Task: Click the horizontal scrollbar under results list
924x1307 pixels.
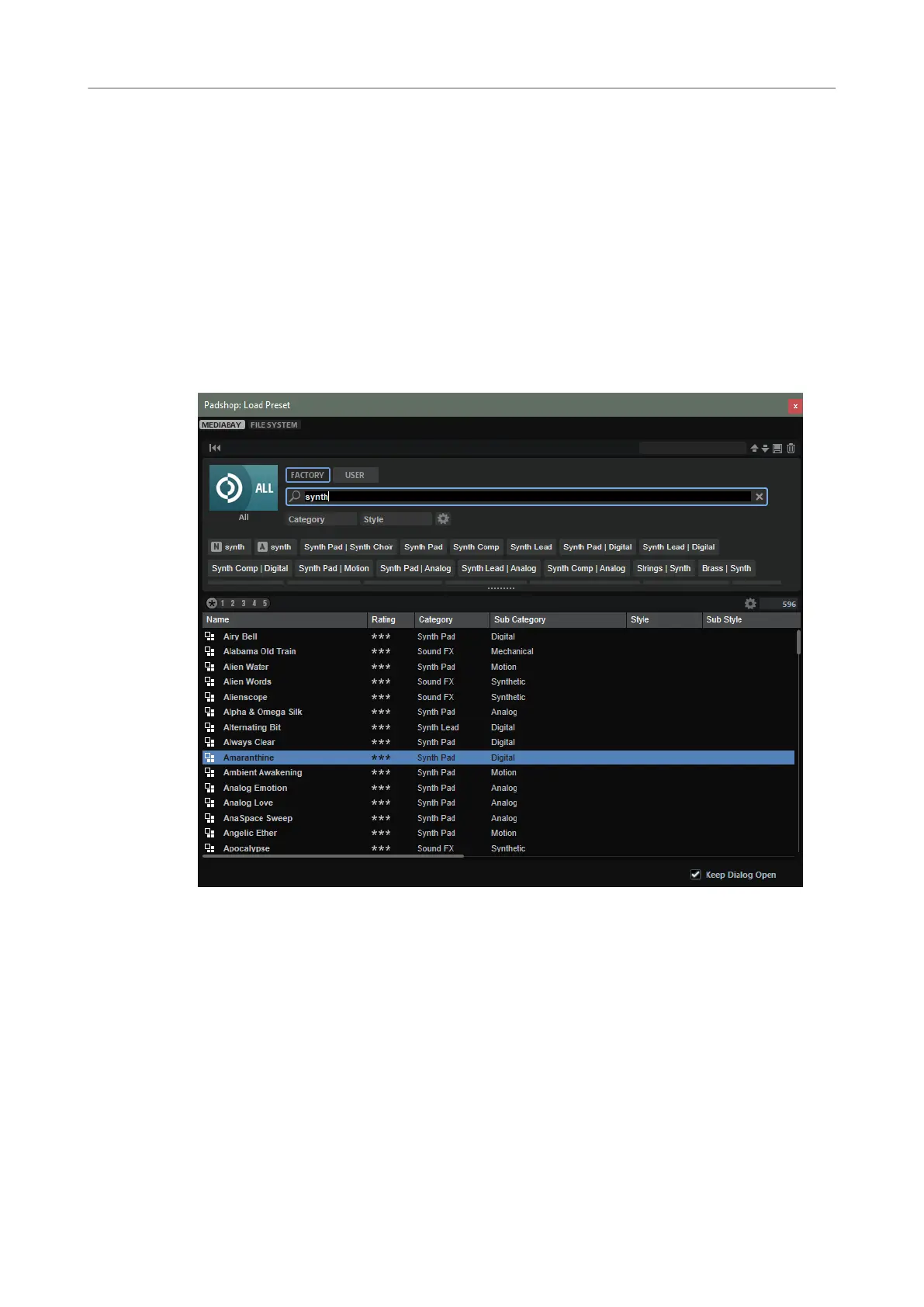Action: 334,856
